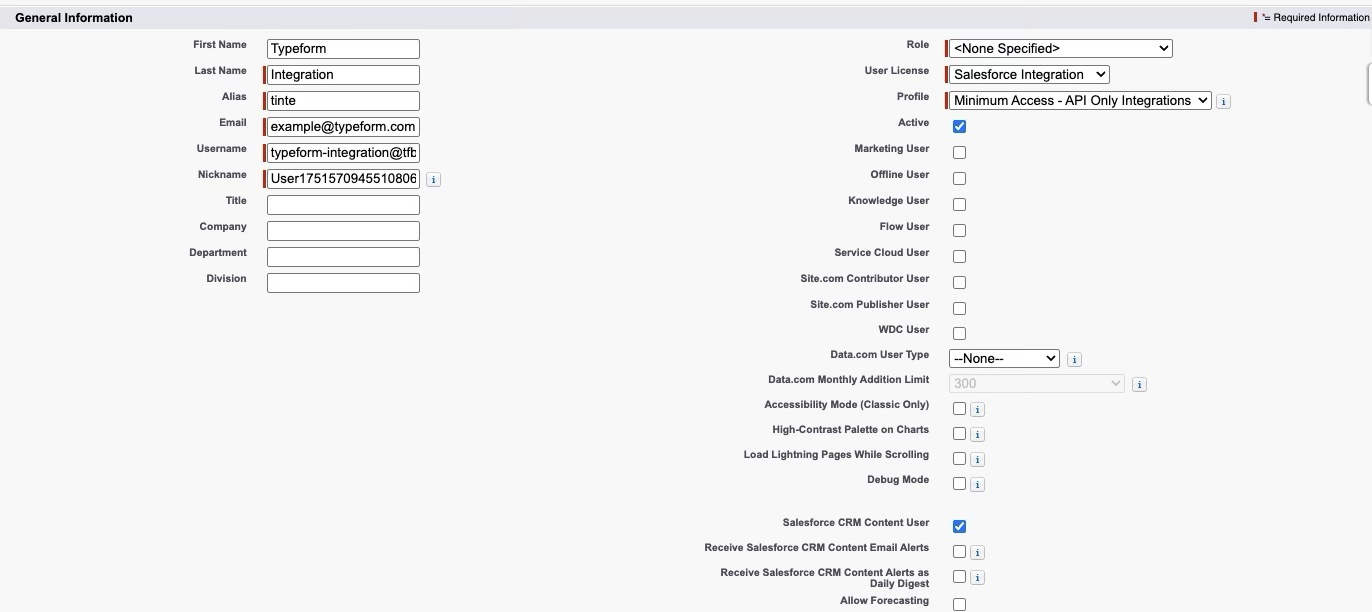Click the info icon next to Nickname
The height and width of the screenshot is (612, 1372).
(x=433, y=180)
